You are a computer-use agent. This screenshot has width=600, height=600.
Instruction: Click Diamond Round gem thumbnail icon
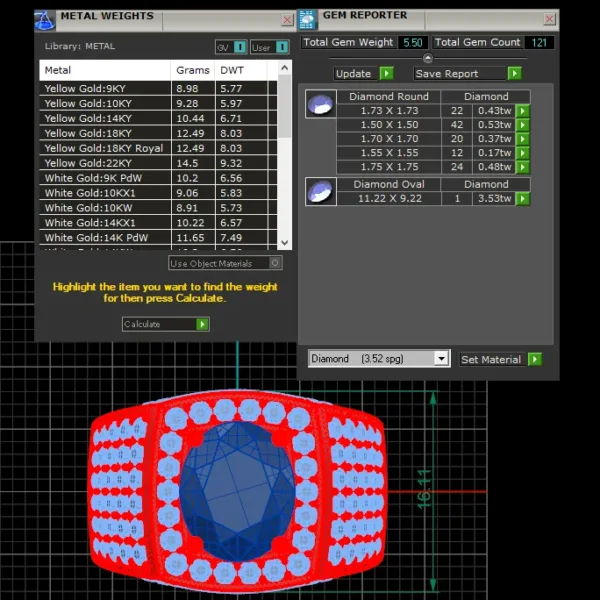(x=321, y=104)
